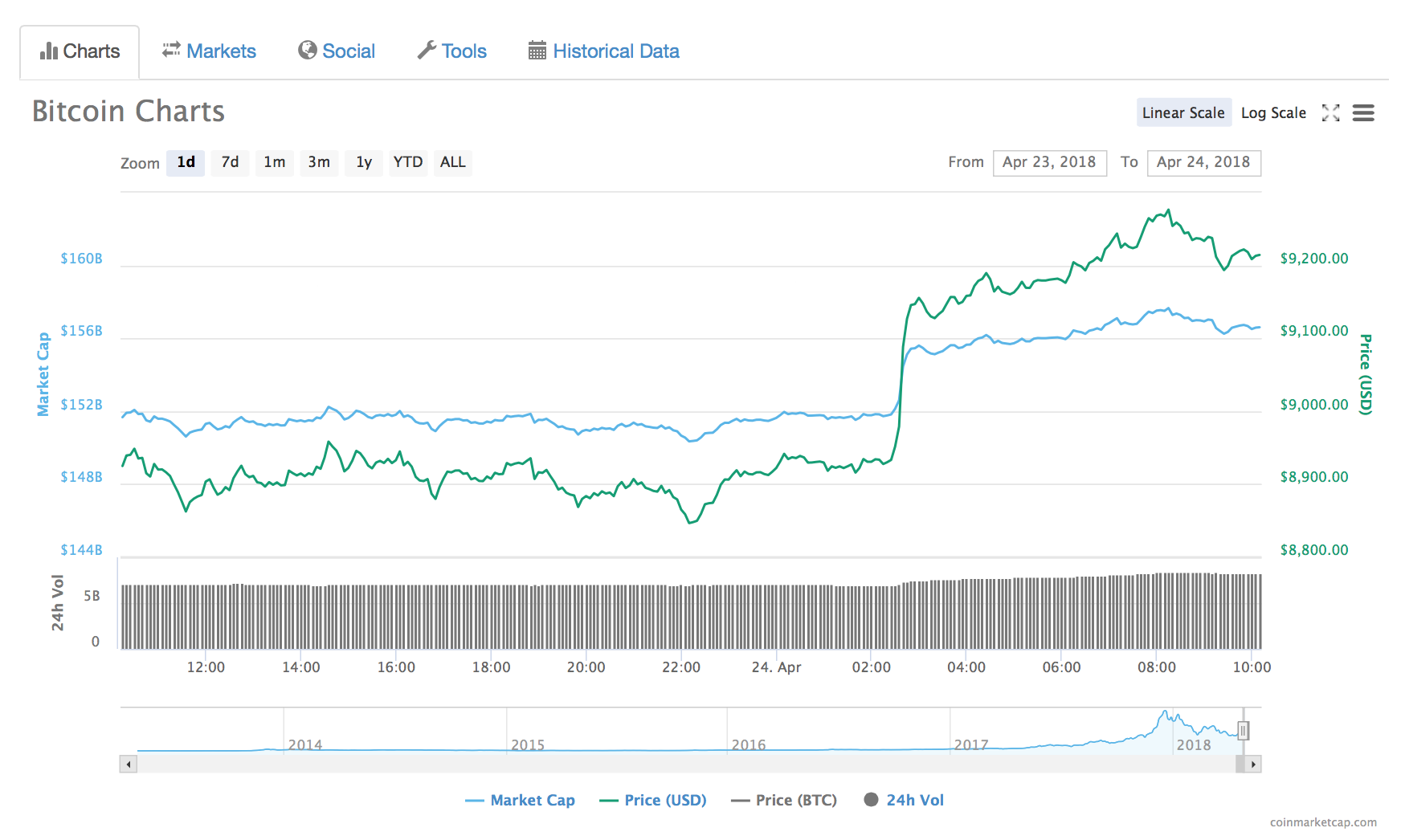Click the navigator range handle
Viewport: 1401px width, 840px height.
click(1243, 731)
